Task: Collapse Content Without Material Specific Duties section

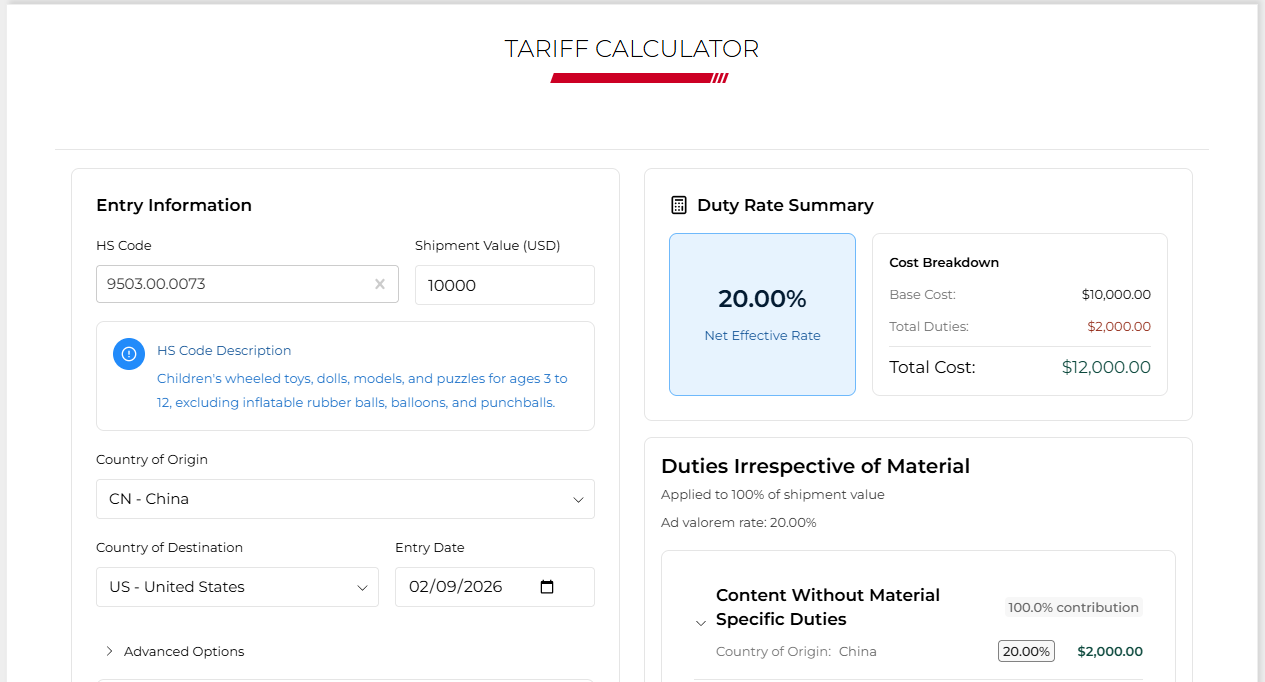Action: 701,623
